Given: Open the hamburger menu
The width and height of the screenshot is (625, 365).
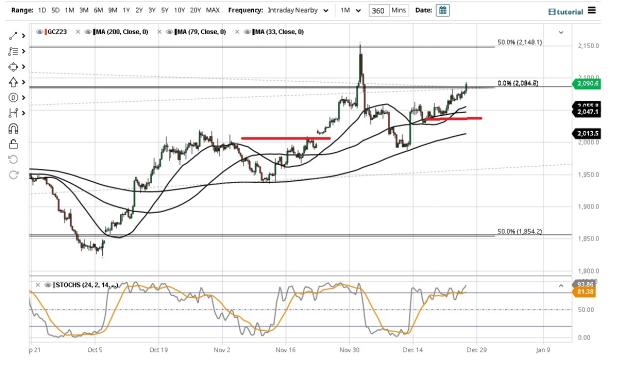Looking at the screenshot, I should [592, 10].
